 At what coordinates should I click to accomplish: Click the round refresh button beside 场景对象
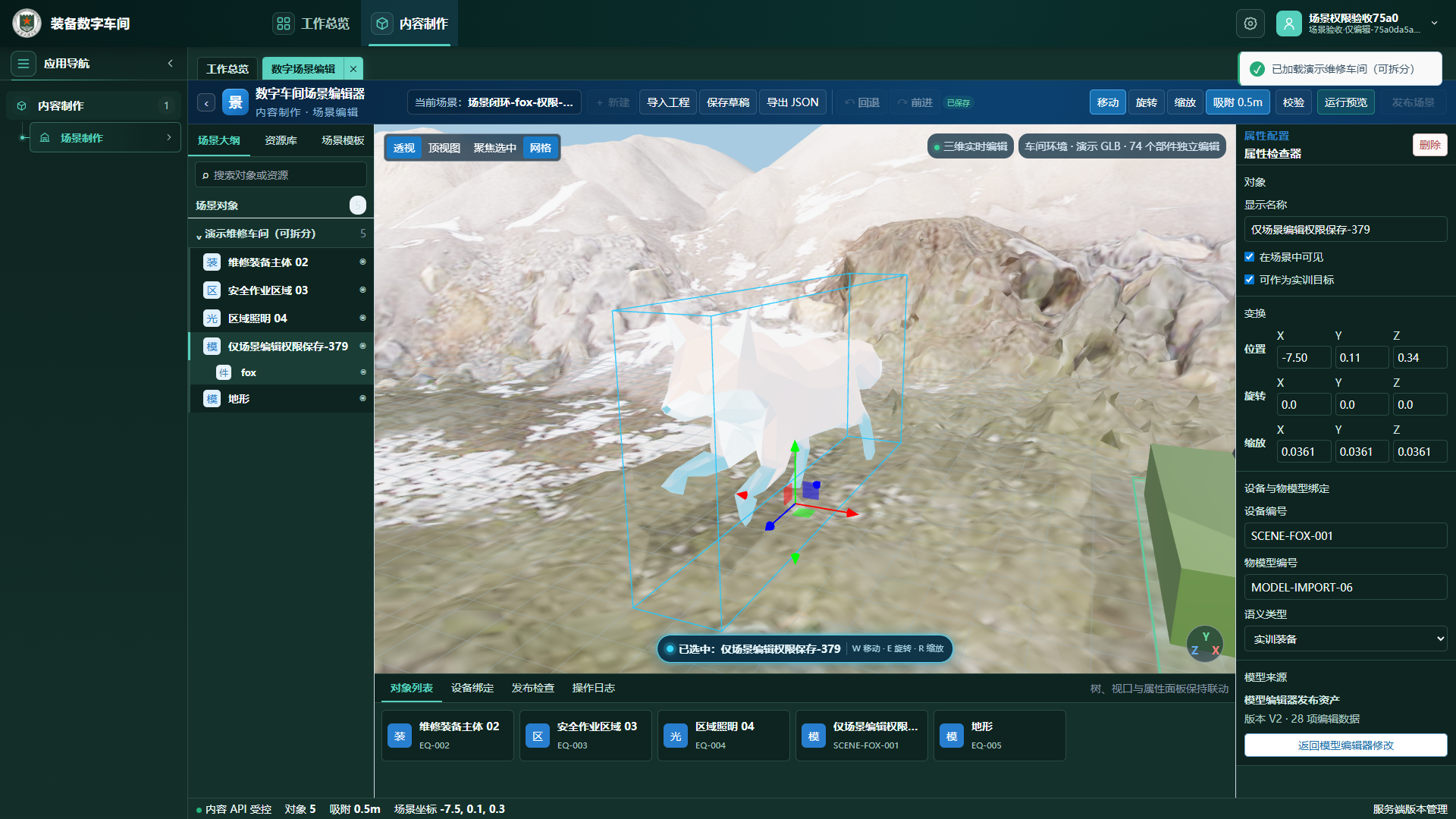tap(358, 206)
